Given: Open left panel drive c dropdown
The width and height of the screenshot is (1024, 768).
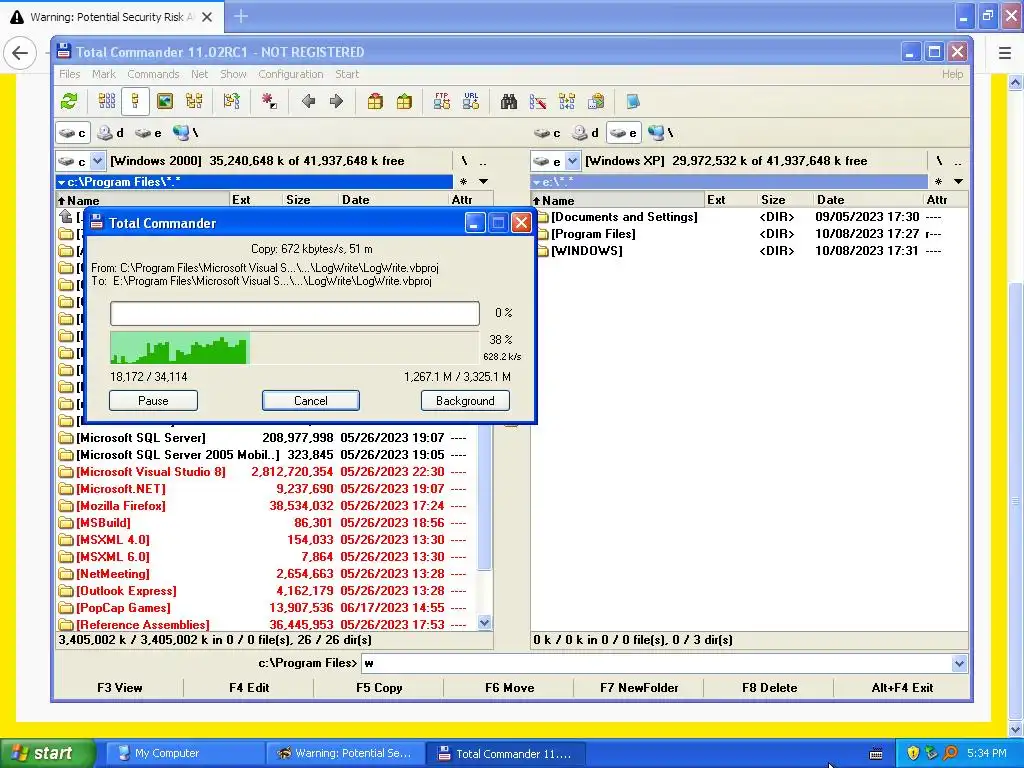Looking at the screenshot, I should pos(97,161).
